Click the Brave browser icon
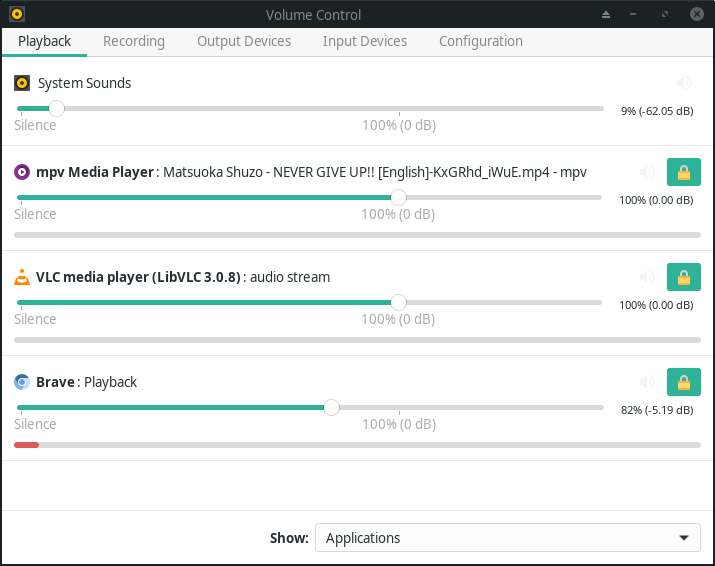 pyautogui.click(x=22, y=382)
